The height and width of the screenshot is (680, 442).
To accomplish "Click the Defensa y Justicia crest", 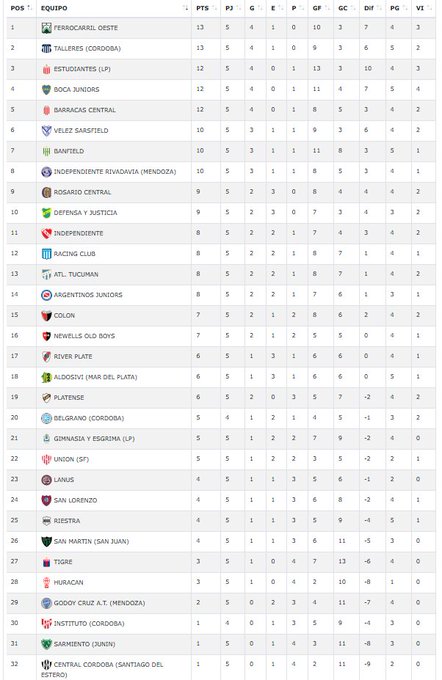I will pos(46,213).
